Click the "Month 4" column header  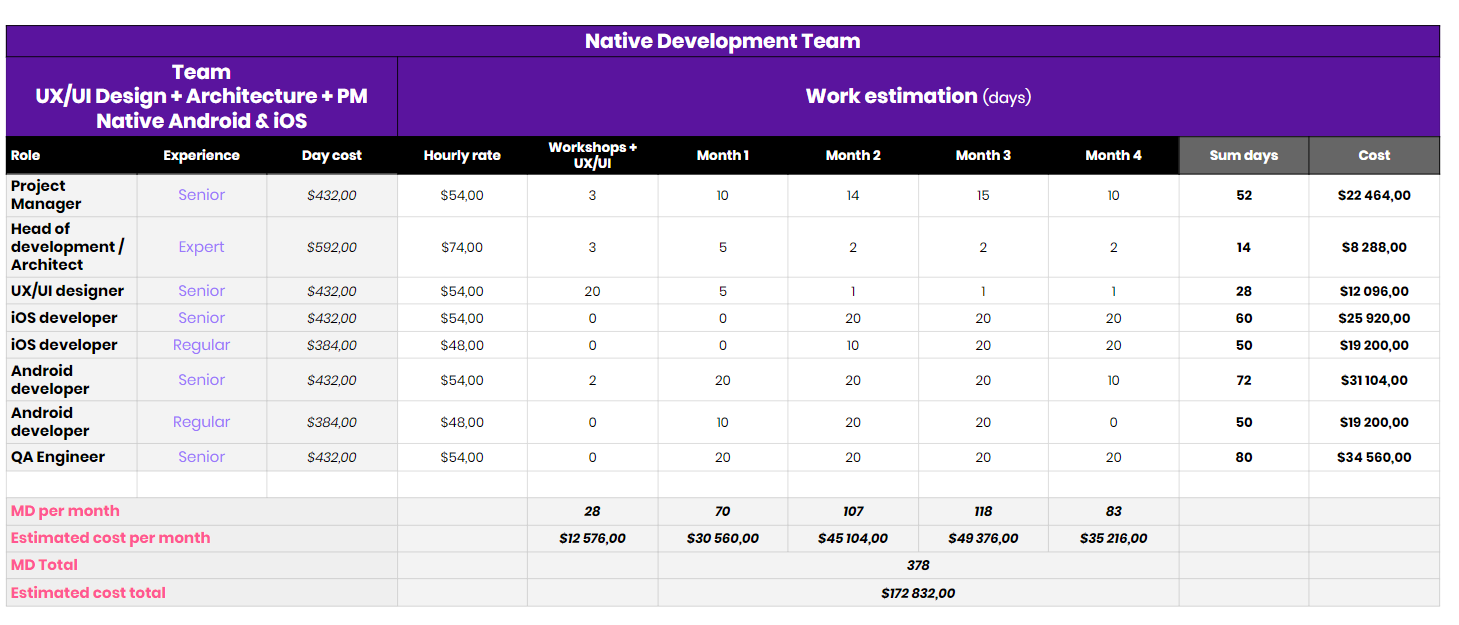(x=1113, y=155)
